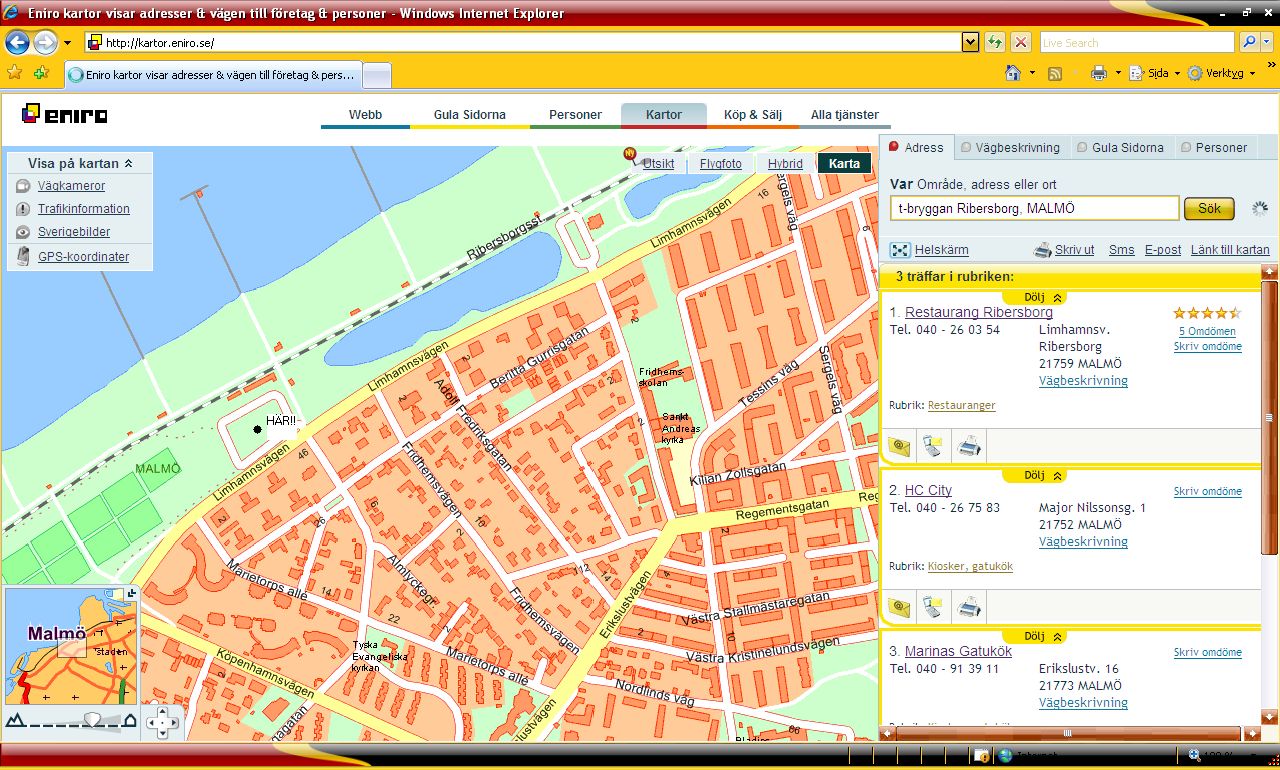Click the browser toolbar printer icon
This screenshot has width=1280, height=770.
coord(1099,73)
